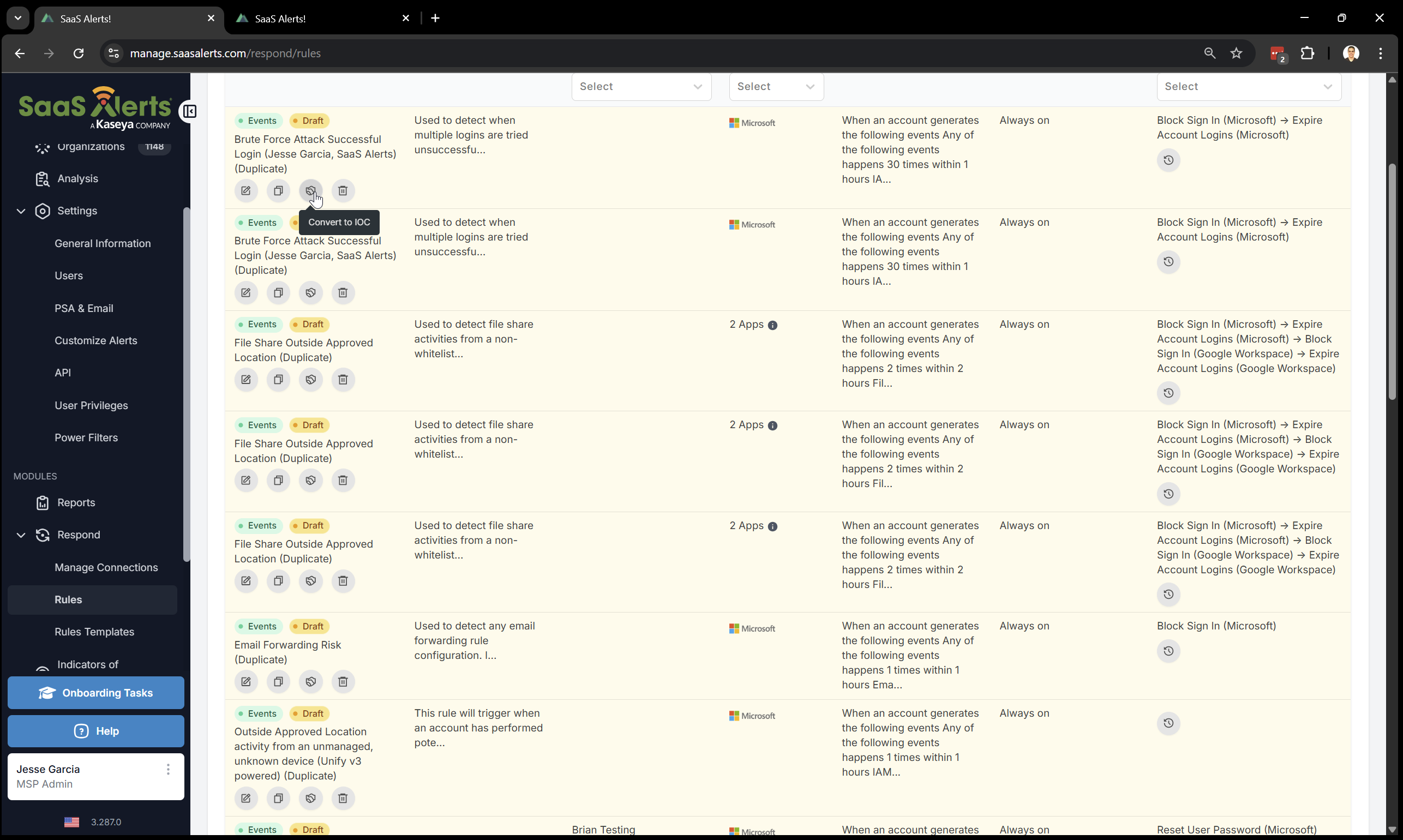Open the Chrome profile avatar
Image resolution: width=1403 pixels, height=840 pixels.
tap(1351, 53)
